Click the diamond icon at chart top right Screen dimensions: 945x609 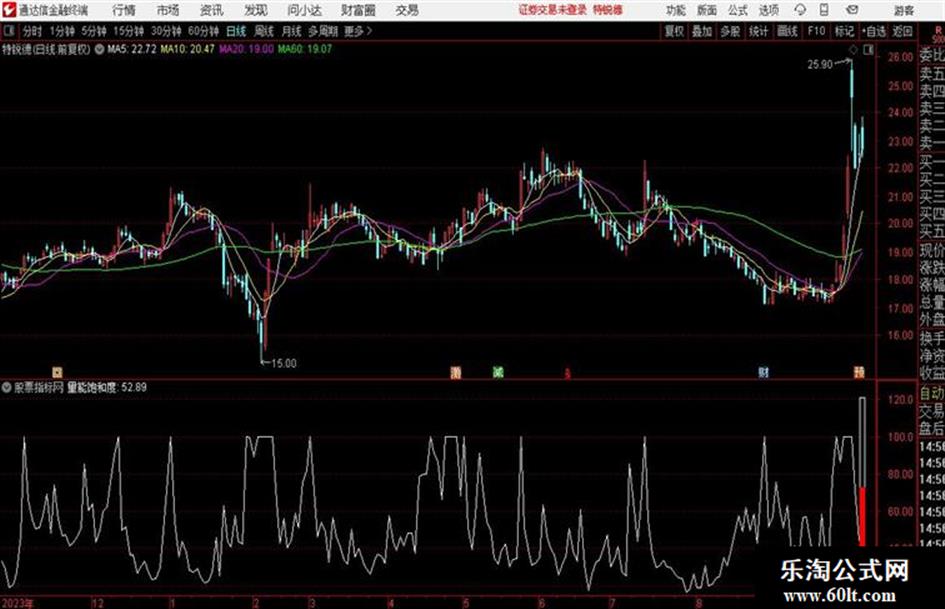point(853,50)
